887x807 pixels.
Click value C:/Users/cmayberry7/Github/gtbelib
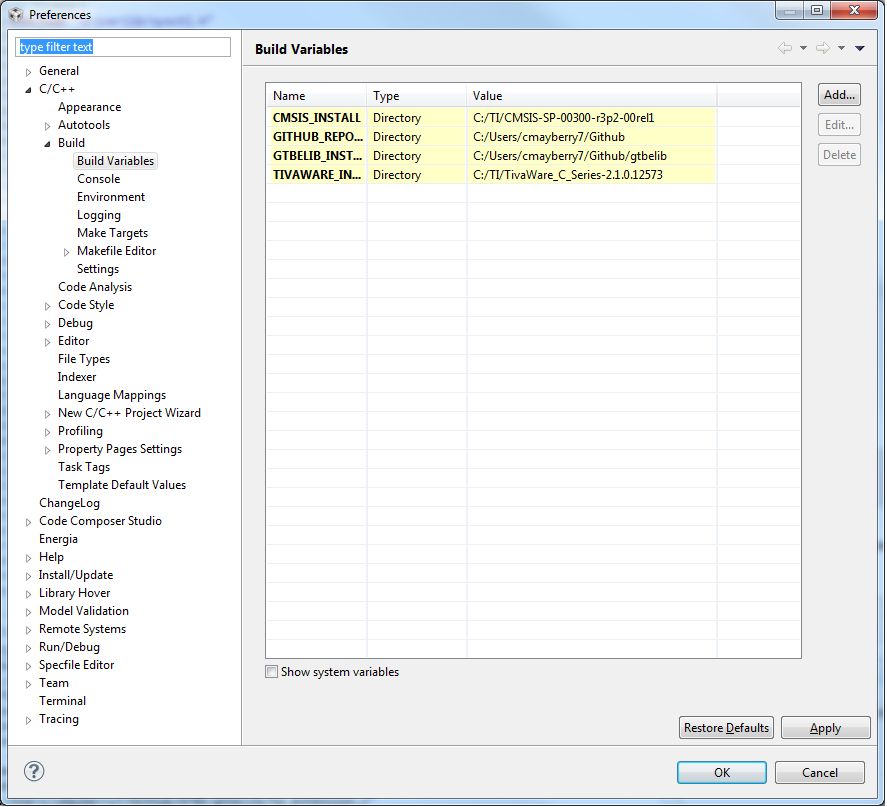[x=570, y=156]
